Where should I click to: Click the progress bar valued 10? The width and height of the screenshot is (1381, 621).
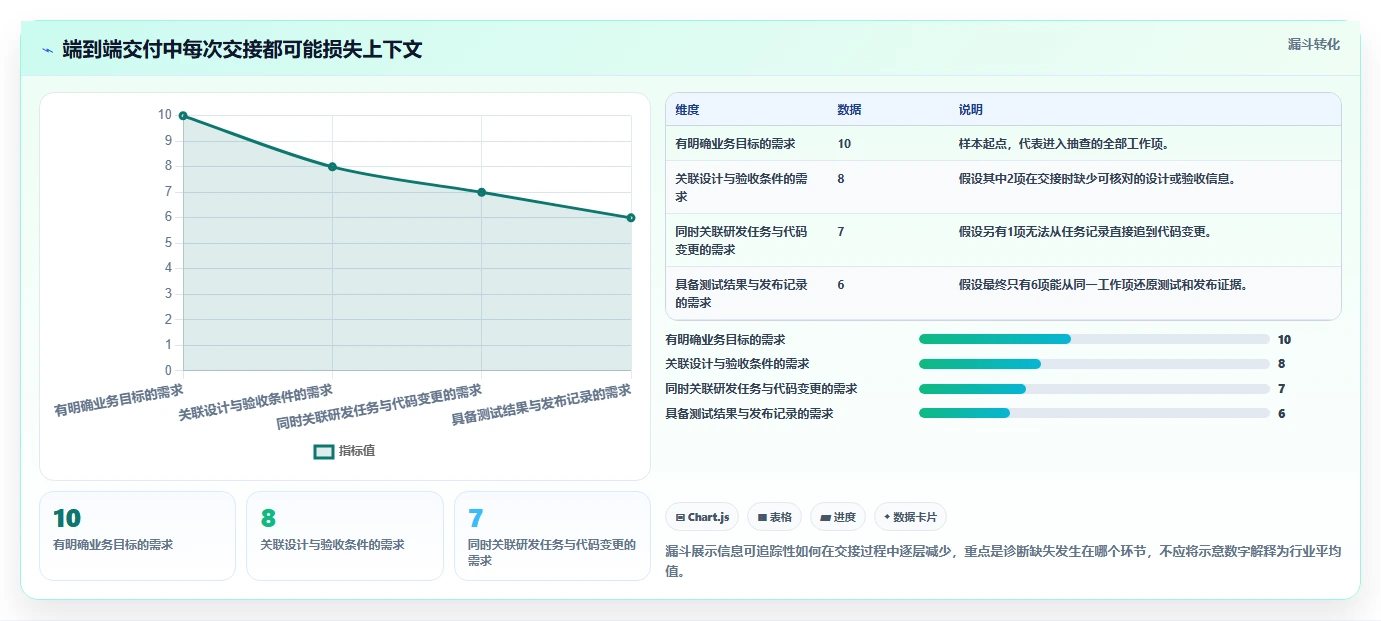[1094, 339]
